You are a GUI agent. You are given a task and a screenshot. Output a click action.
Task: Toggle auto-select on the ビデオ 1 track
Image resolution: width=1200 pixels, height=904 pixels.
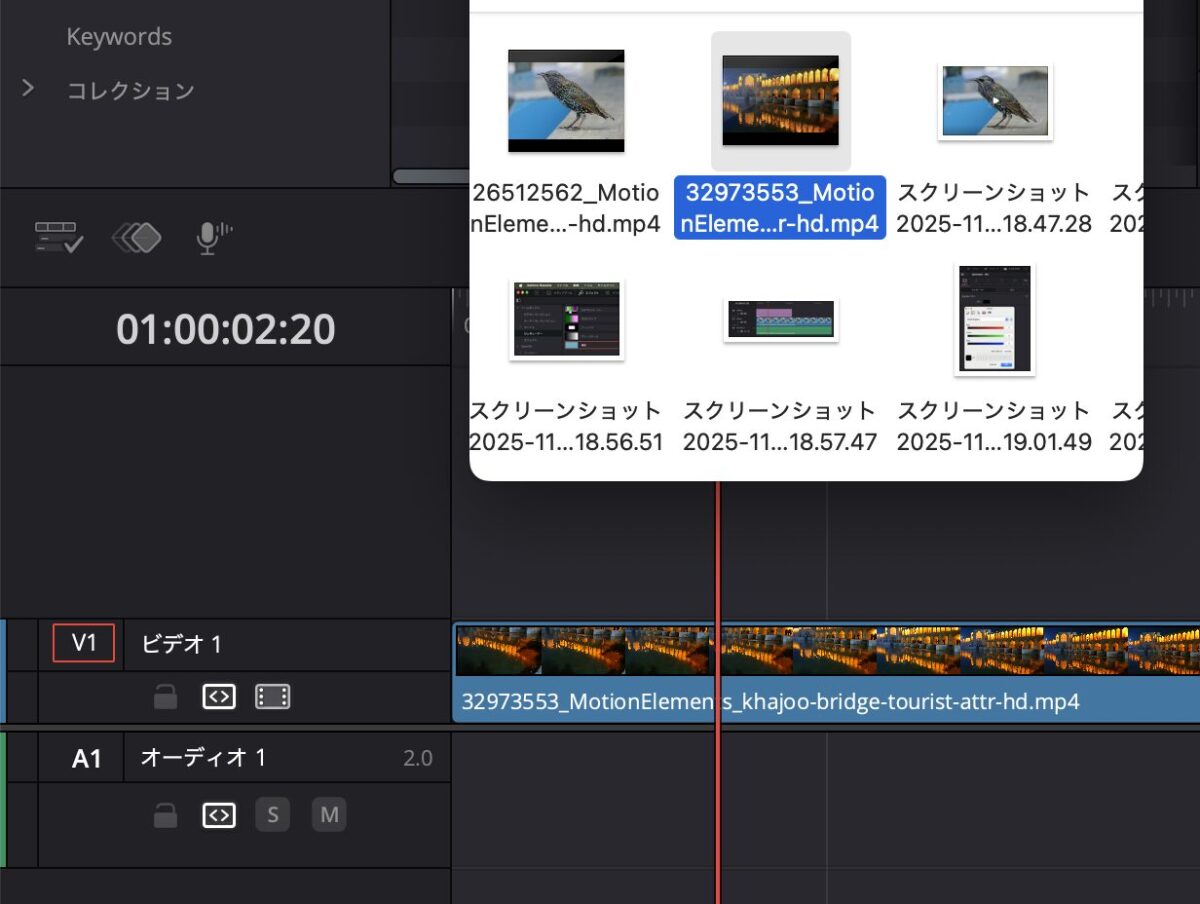tap(219, 697)
